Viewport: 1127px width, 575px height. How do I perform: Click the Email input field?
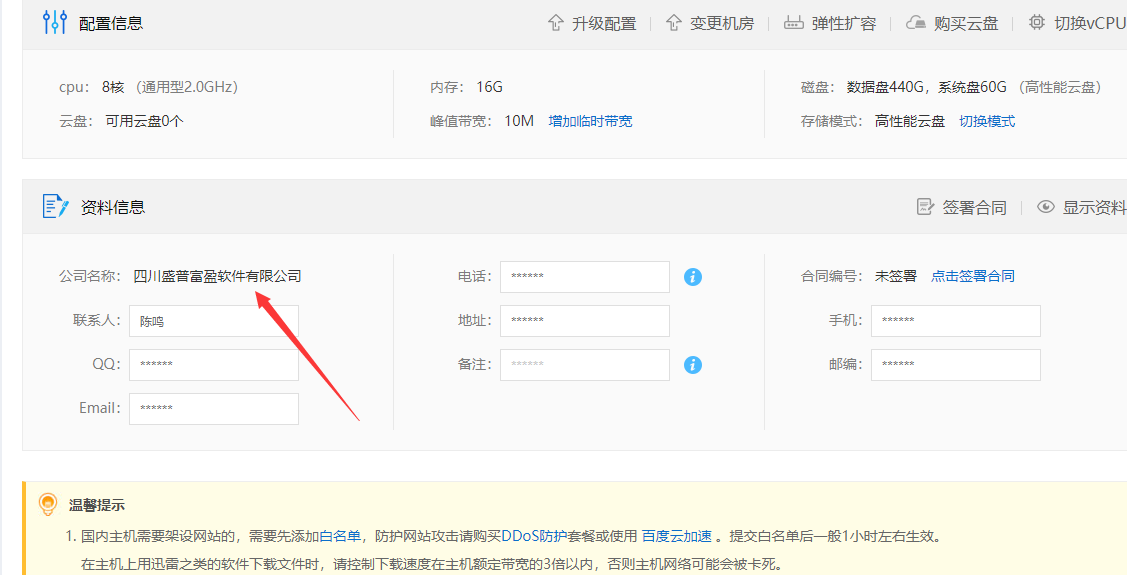(x=214, y=409)
